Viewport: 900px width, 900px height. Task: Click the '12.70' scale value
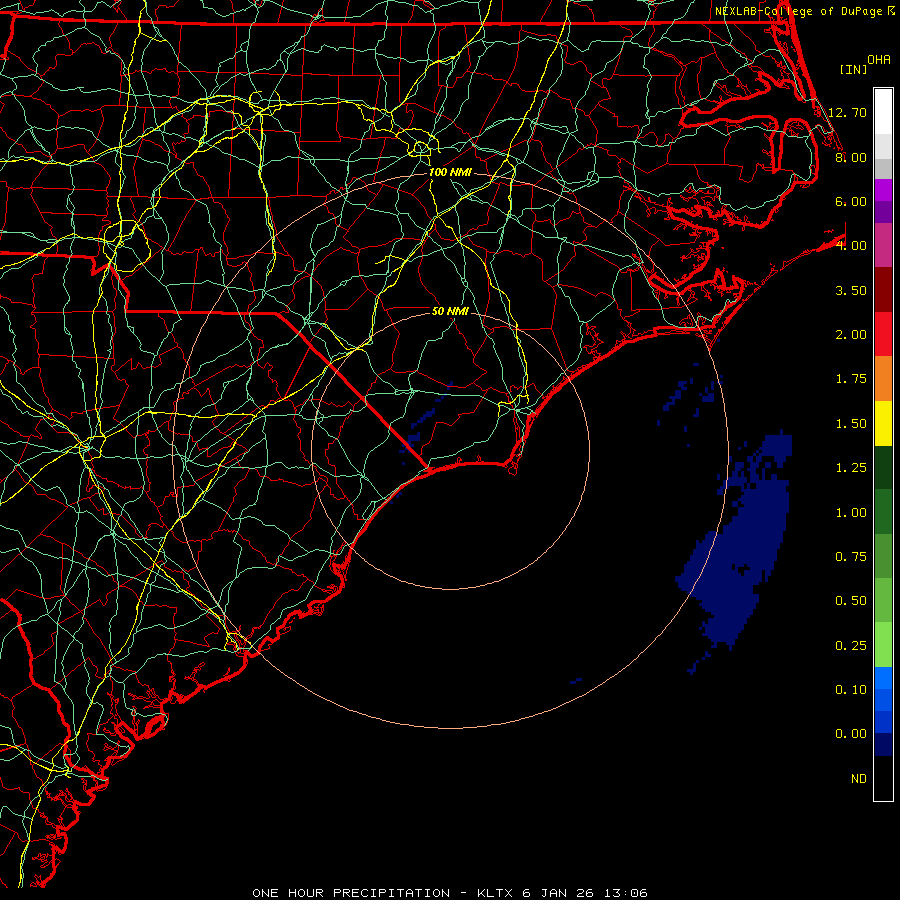[847, 112]
